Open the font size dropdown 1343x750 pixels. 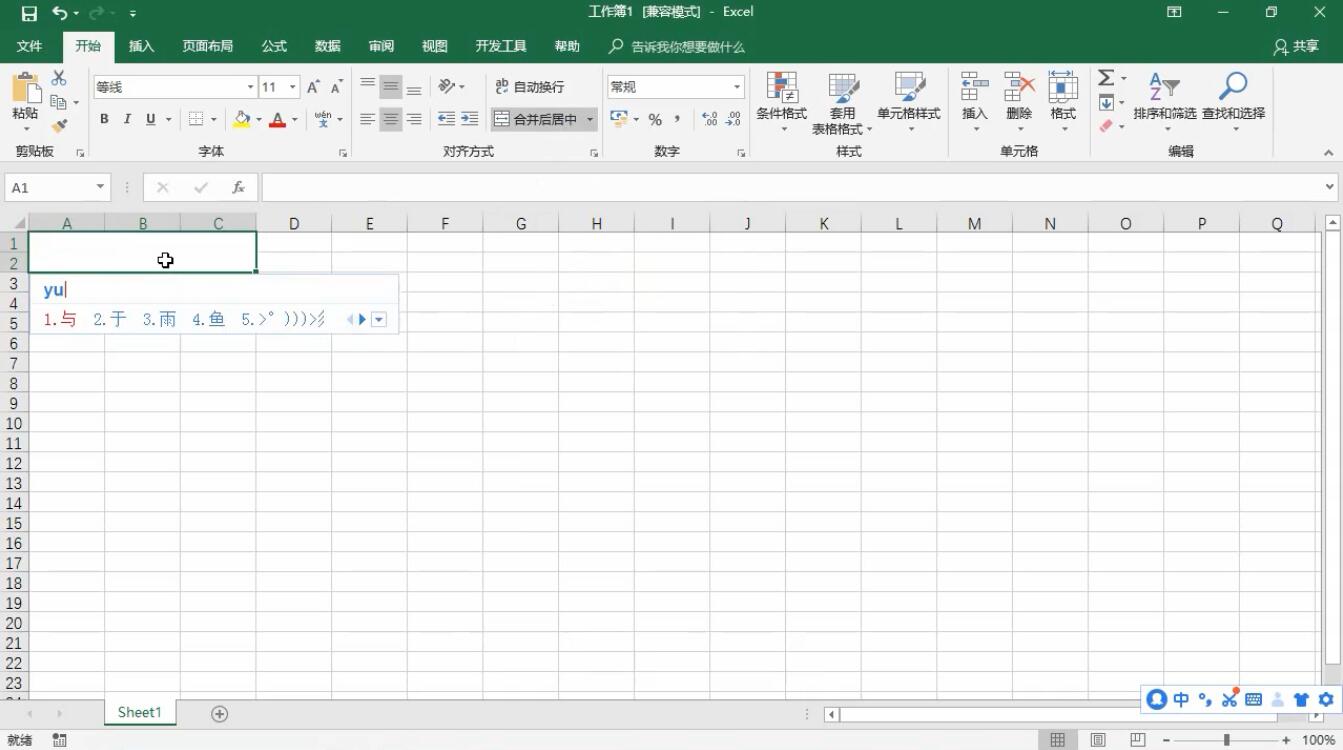click(293, 87)
